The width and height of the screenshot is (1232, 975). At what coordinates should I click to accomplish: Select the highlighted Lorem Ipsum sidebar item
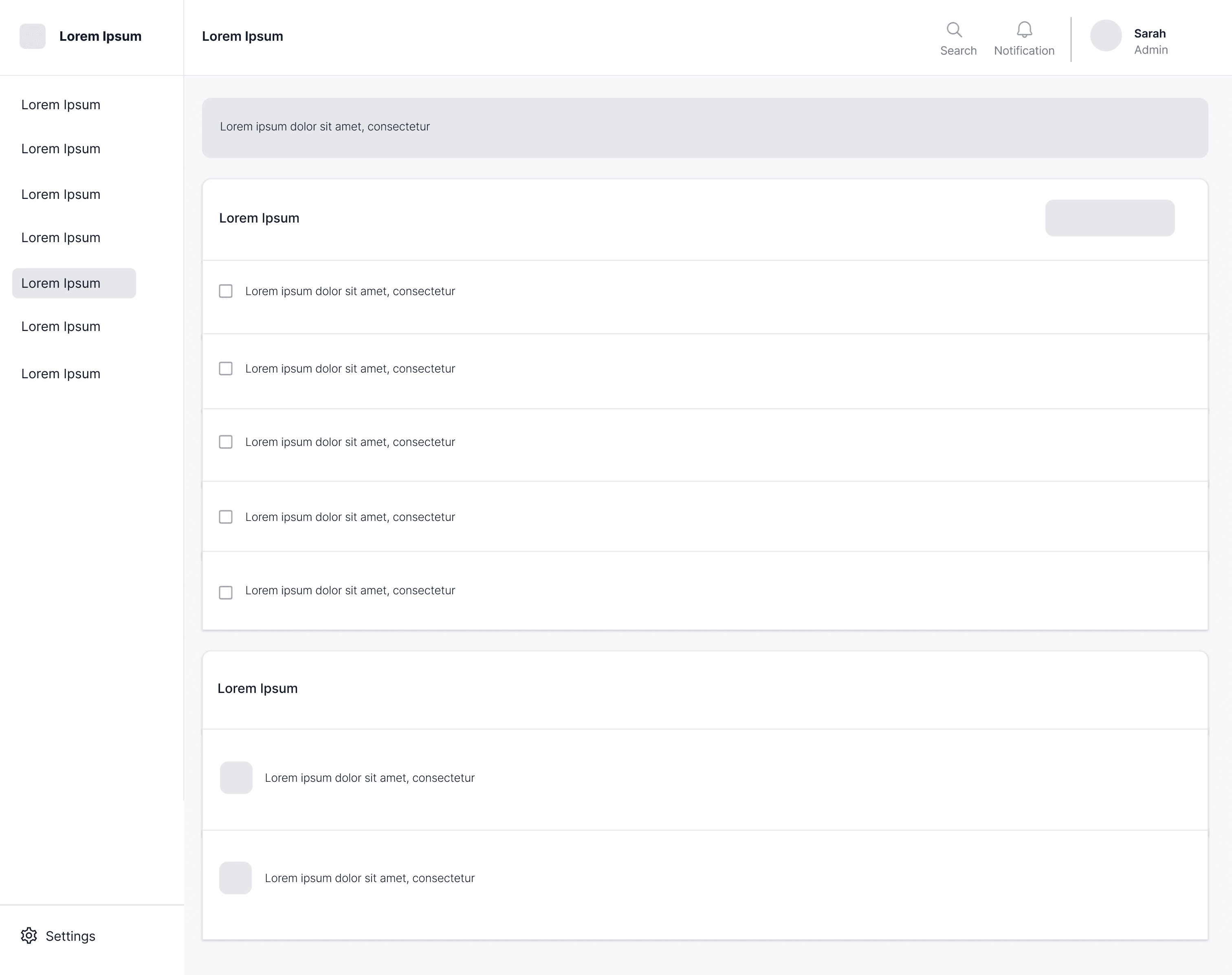(x=74, y=283)
